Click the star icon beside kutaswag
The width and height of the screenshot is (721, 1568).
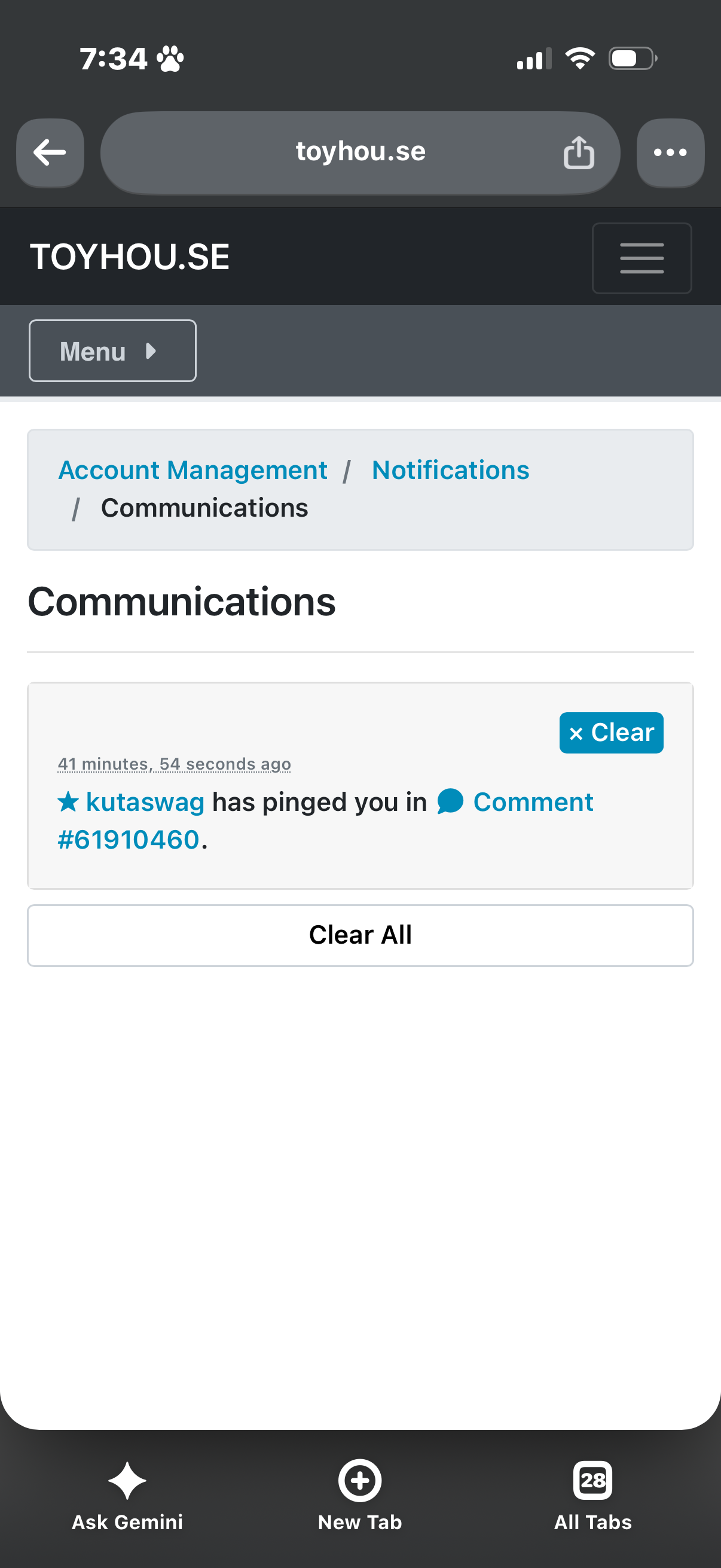pos(68,801)
